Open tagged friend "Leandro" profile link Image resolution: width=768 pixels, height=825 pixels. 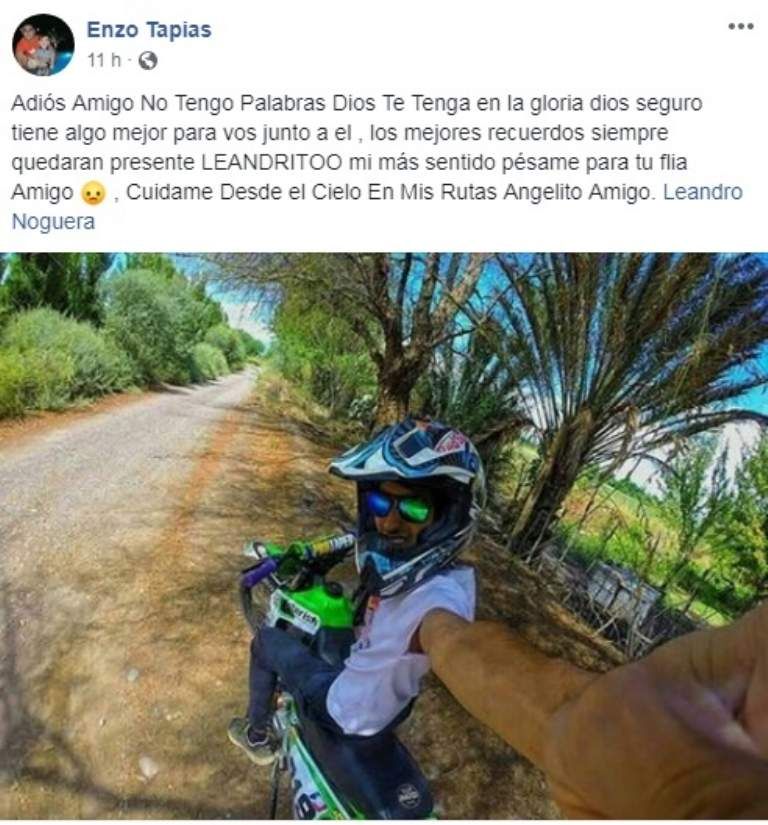[x=703, y=192]
